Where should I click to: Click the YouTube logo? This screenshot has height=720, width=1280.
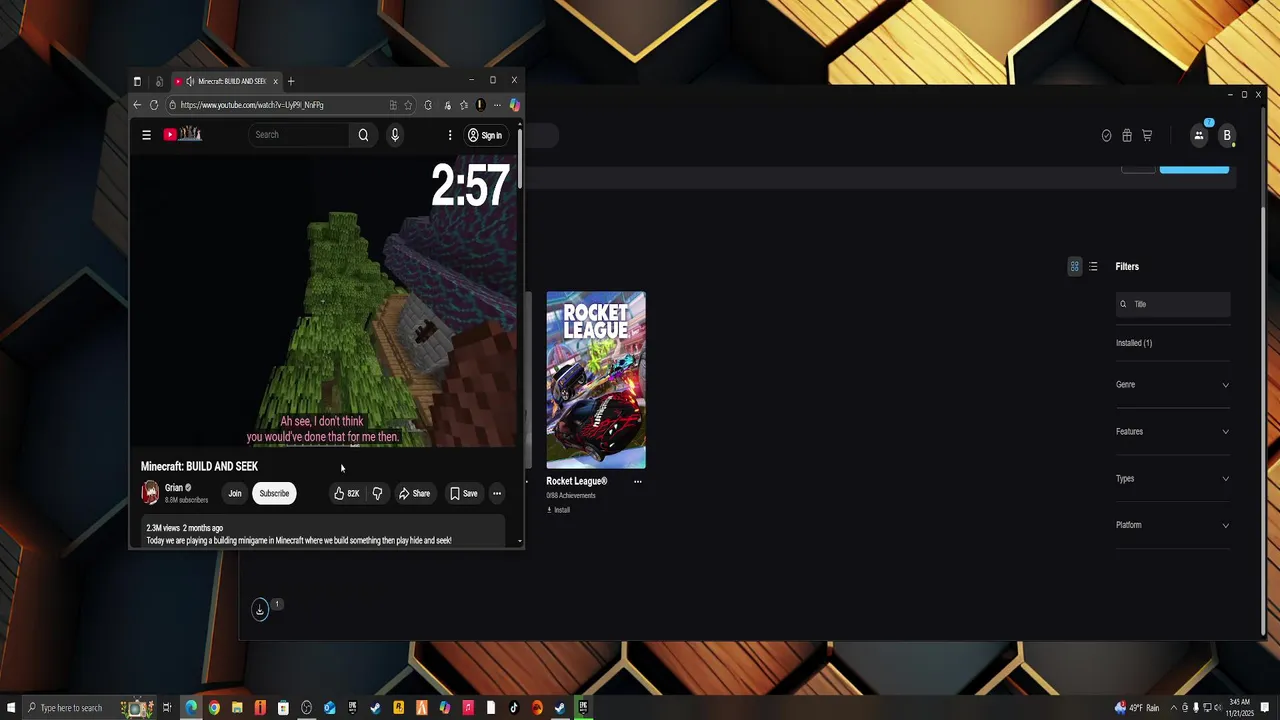(x=183, y=134)
